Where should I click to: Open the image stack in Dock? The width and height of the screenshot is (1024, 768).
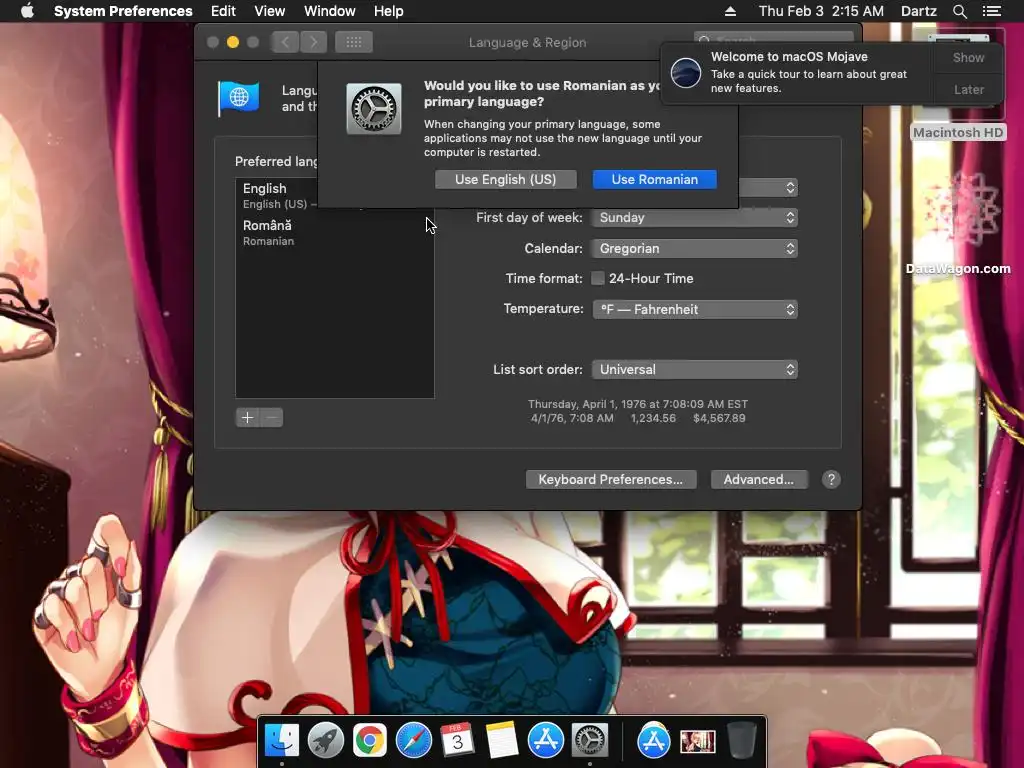pos(697,742)
